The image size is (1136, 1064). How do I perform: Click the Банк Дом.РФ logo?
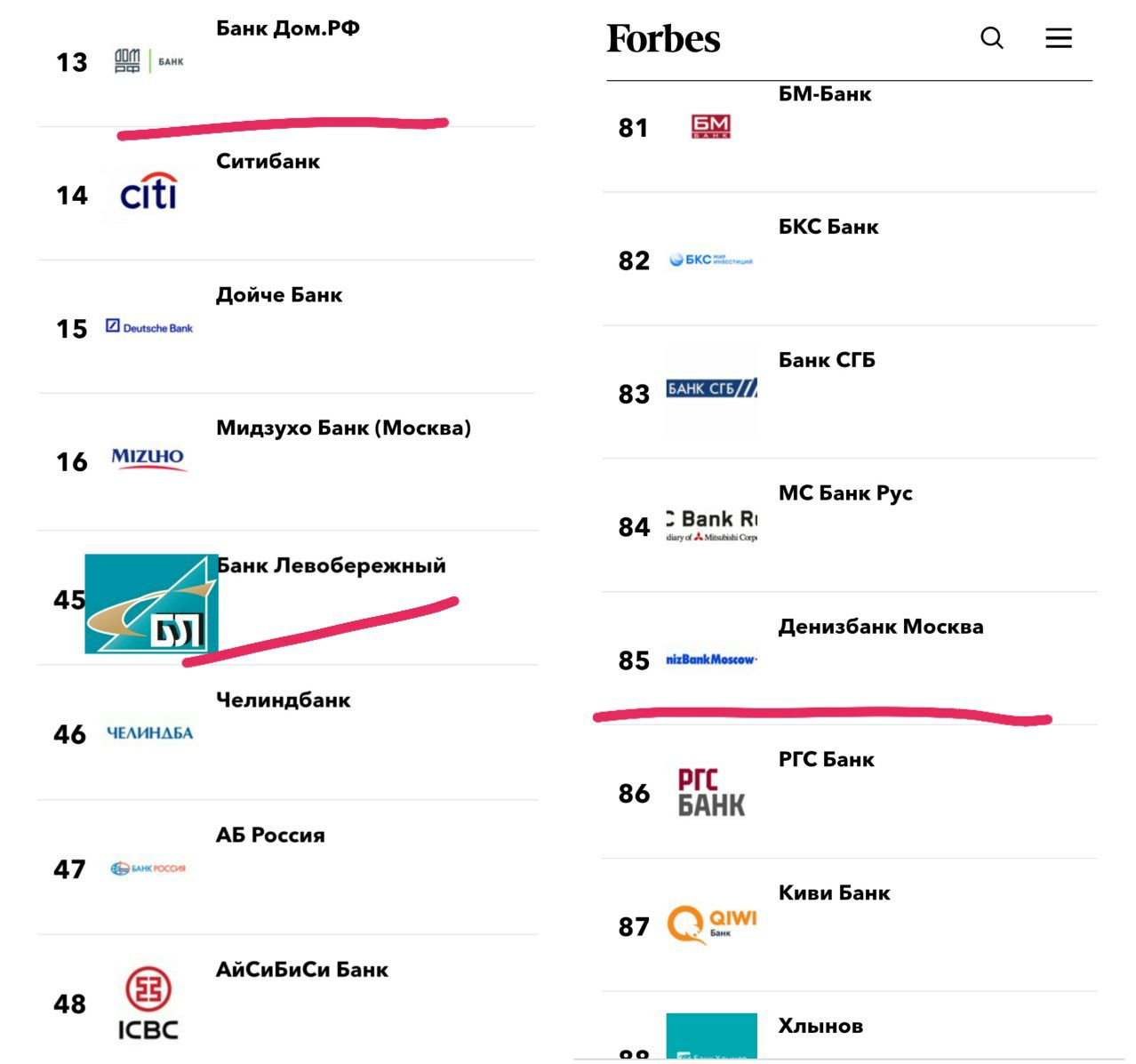tap(147, 60)
